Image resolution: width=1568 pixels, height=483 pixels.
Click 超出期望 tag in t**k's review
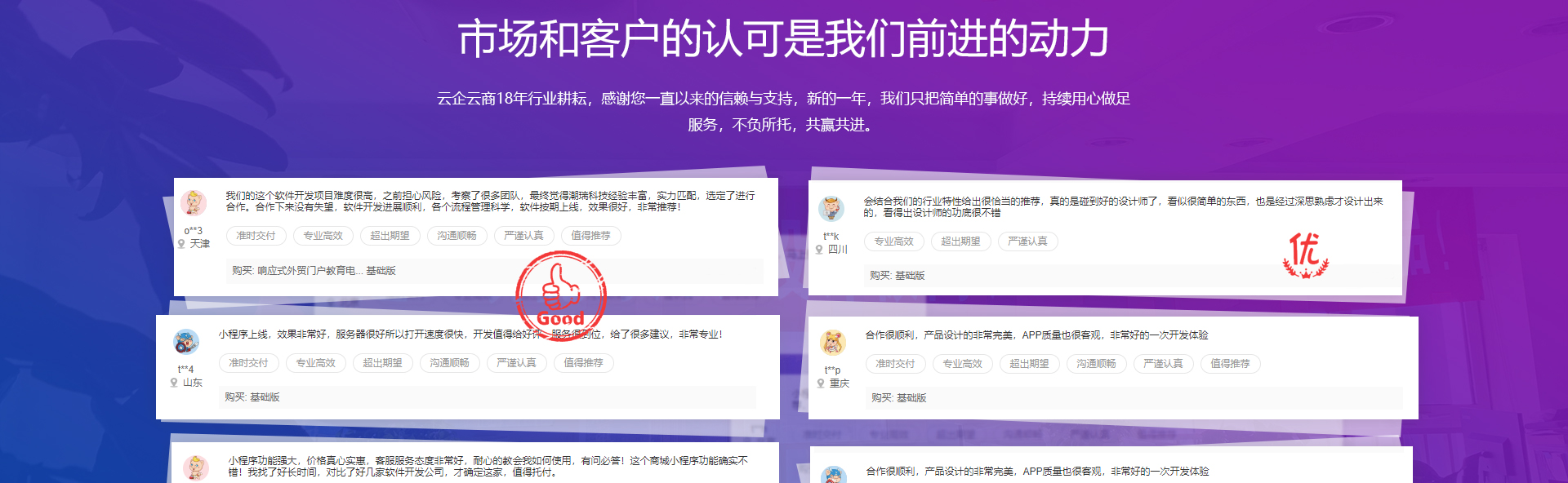[961, 241]
